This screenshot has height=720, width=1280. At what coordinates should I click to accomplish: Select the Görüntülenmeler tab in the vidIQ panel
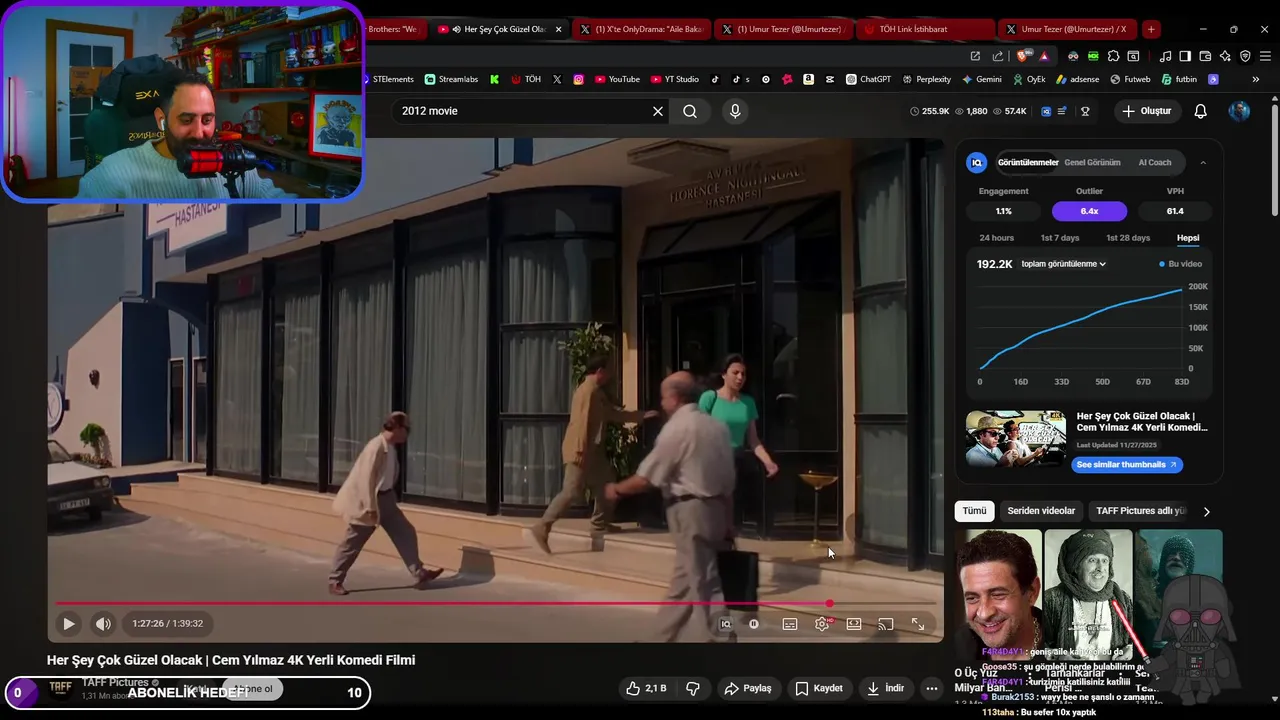1028,162
